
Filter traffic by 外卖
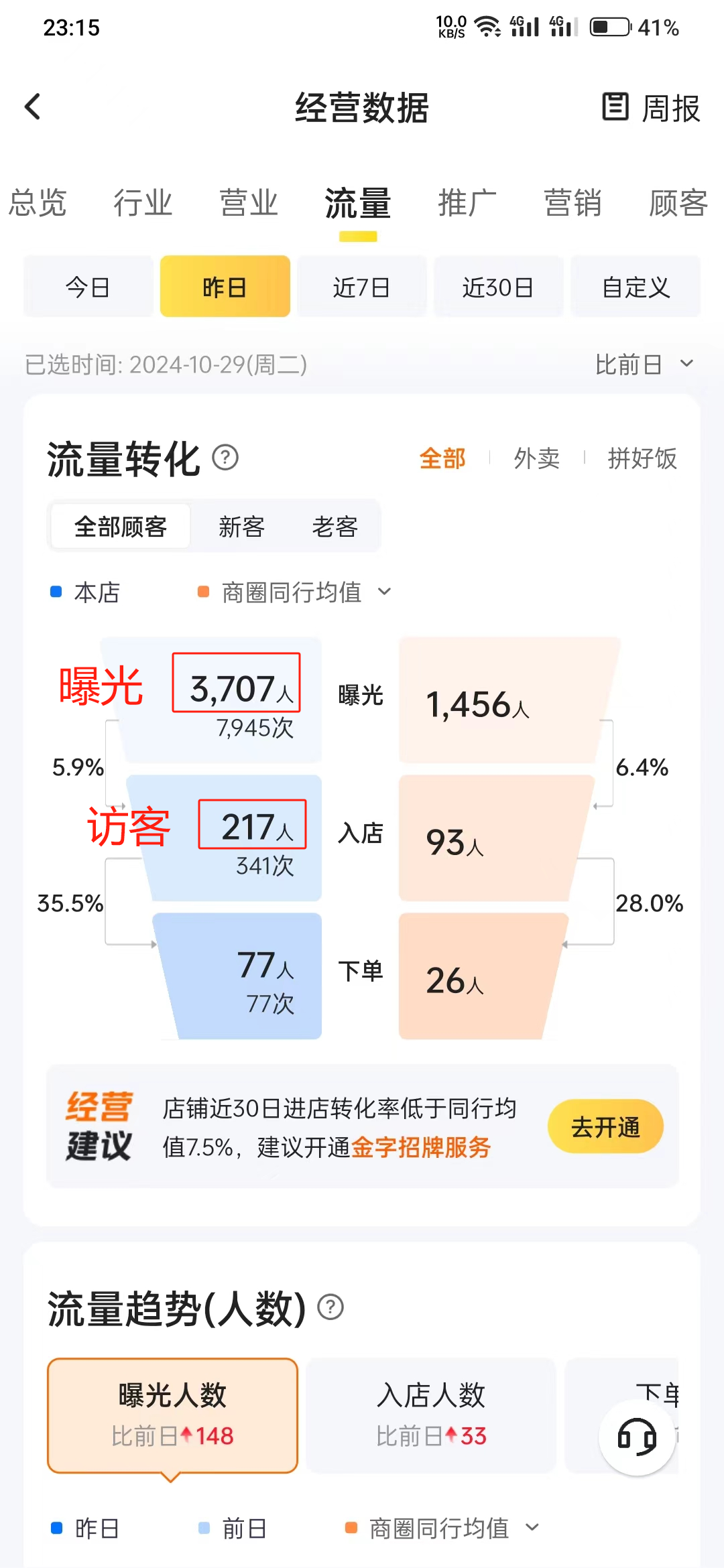(x=536, y=458)
